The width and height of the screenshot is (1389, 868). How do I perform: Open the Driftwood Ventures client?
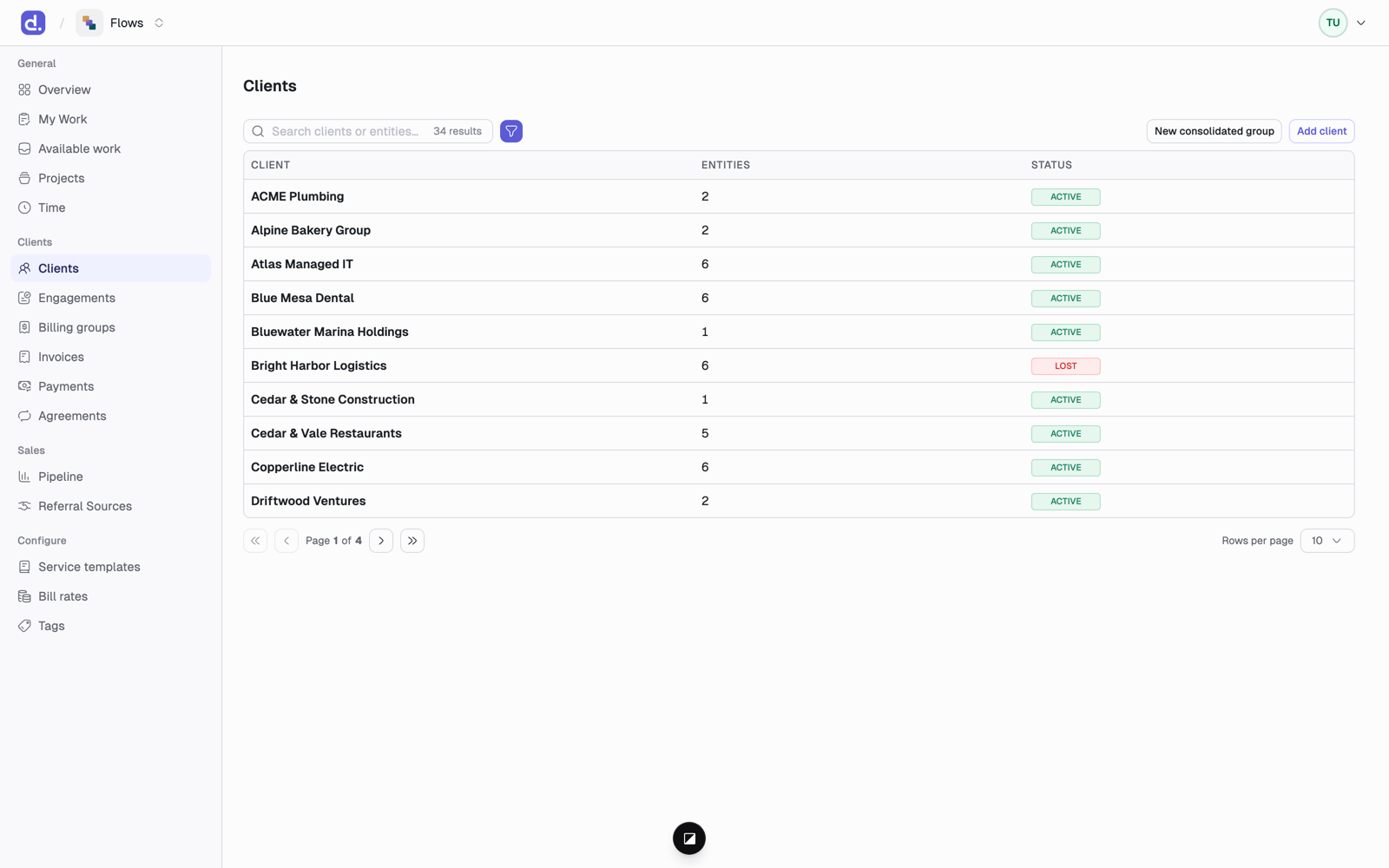point(799,502)
